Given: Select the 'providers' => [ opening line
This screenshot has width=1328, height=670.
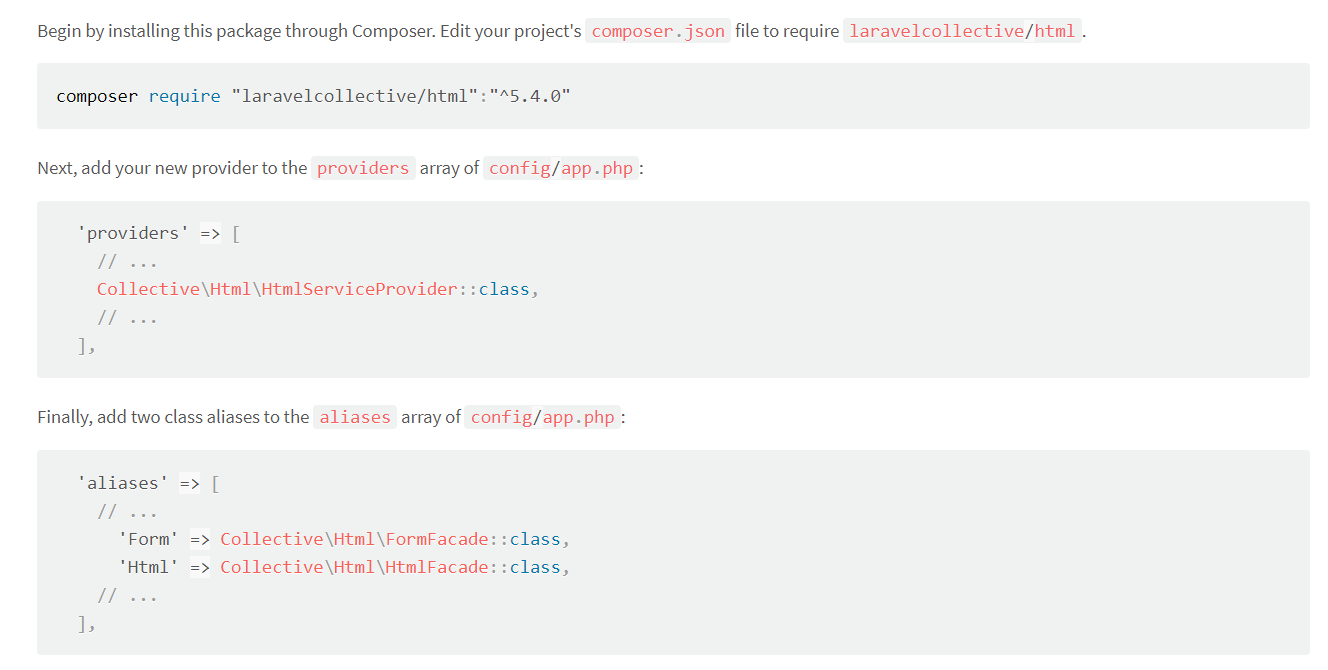Looking at the screenshot, I should (155, 232).
